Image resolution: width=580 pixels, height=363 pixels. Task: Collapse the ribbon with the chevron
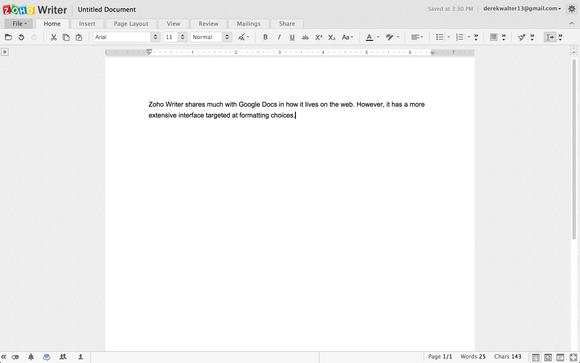[572, 23]
